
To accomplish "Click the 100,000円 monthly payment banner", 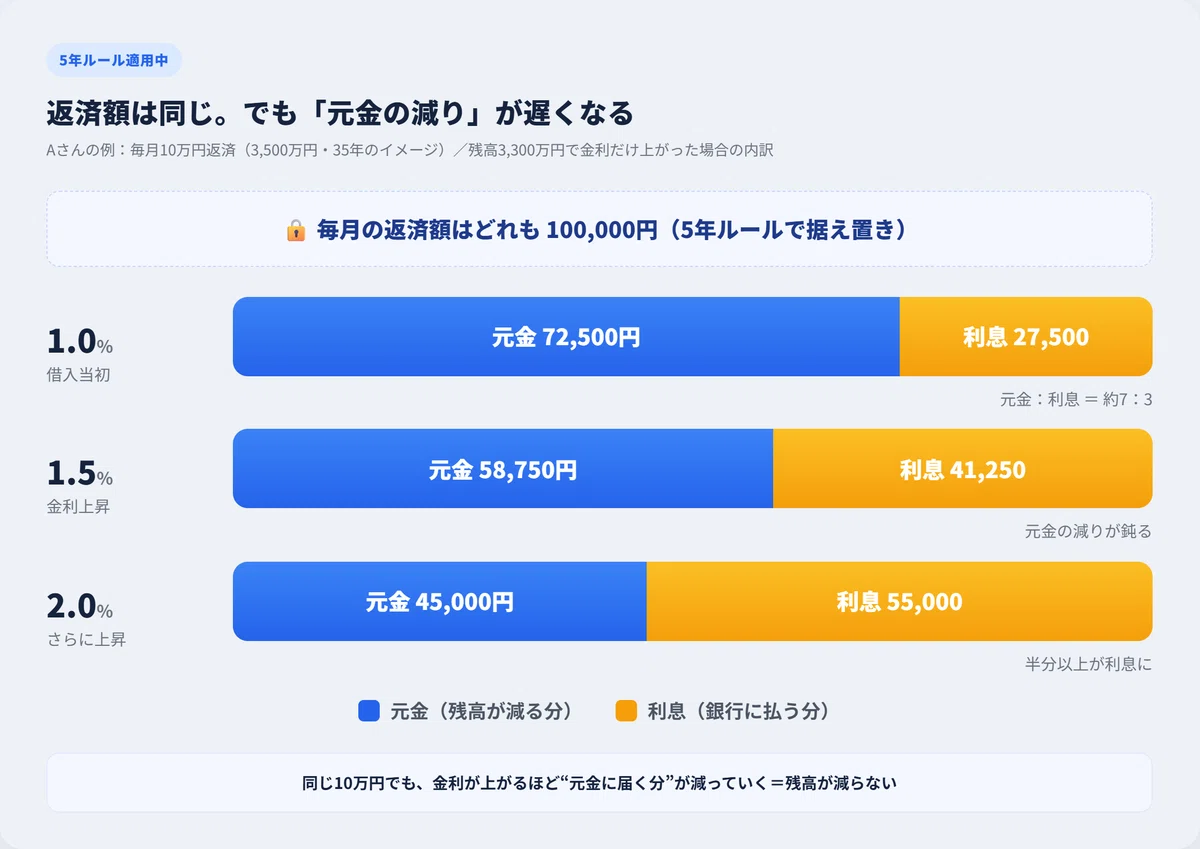I will (600, 229).
